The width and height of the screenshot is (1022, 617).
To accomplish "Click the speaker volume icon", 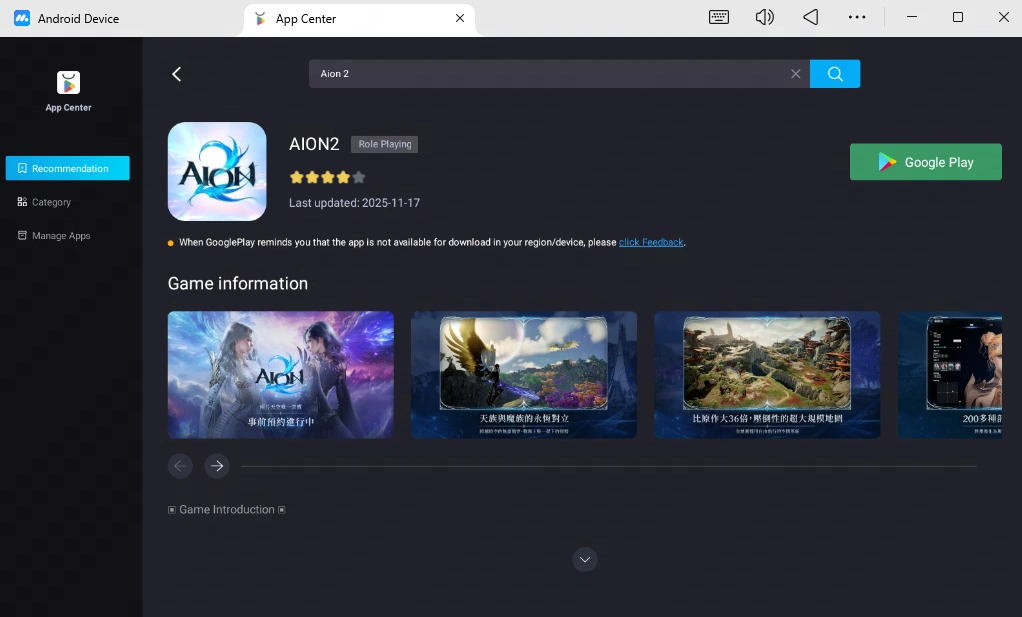I will tap(764, 17).
